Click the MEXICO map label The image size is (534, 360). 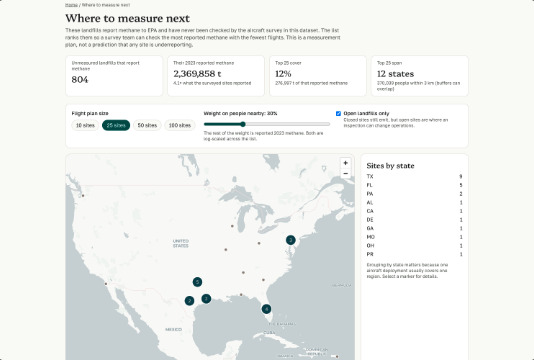click(x=174, y=329)
